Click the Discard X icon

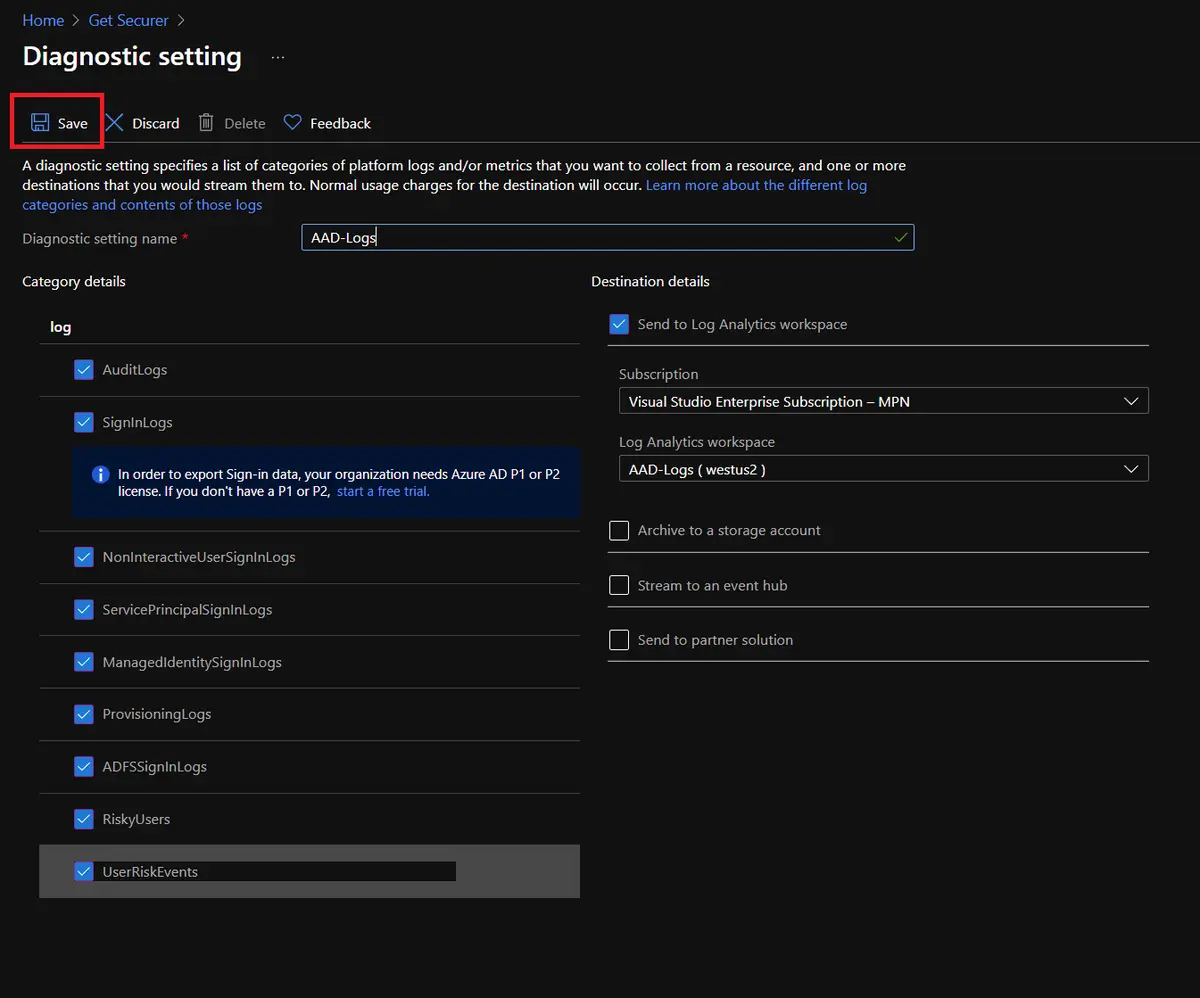tap(115, 123)
